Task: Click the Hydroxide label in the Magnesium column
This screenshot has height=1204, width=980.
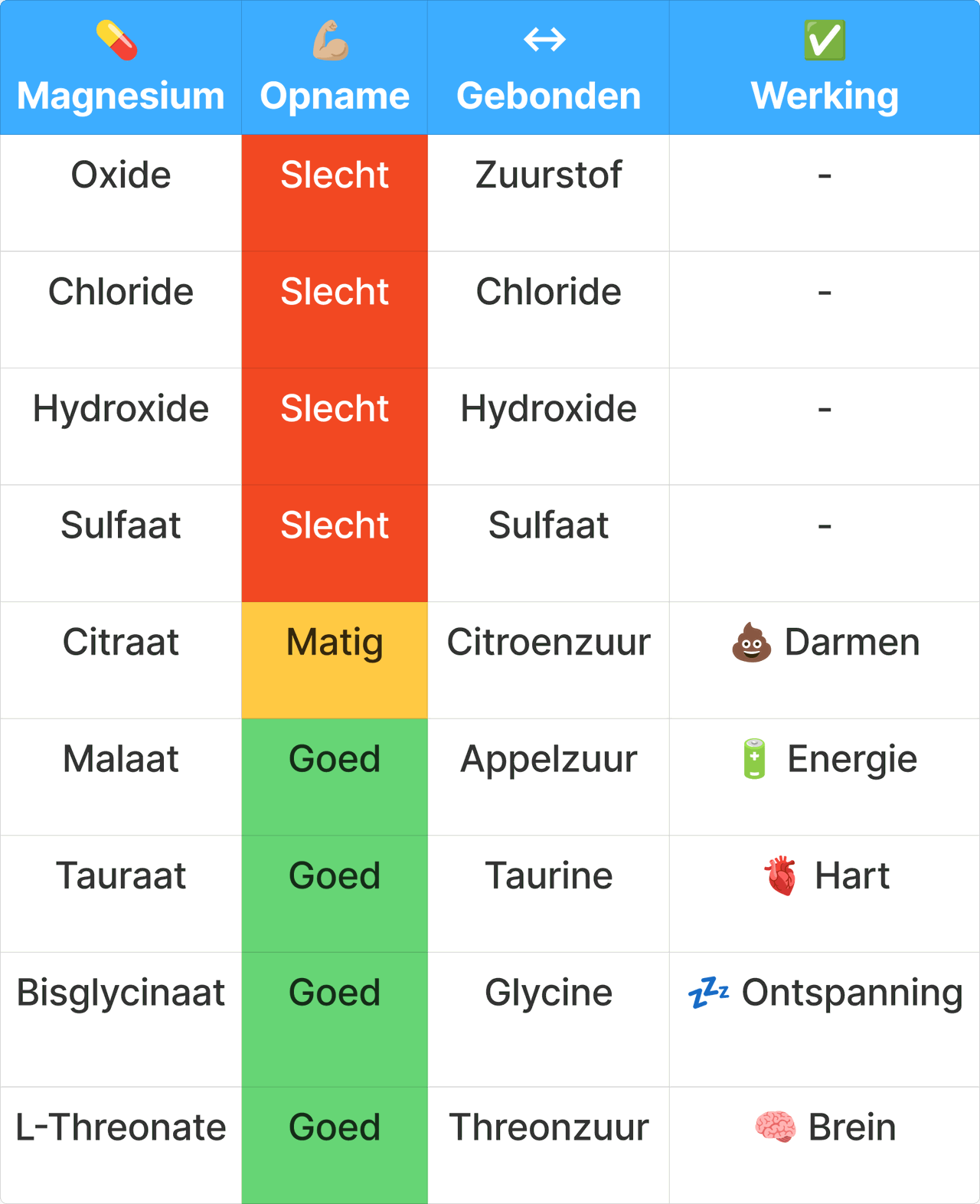Action: tap(121, 409)
